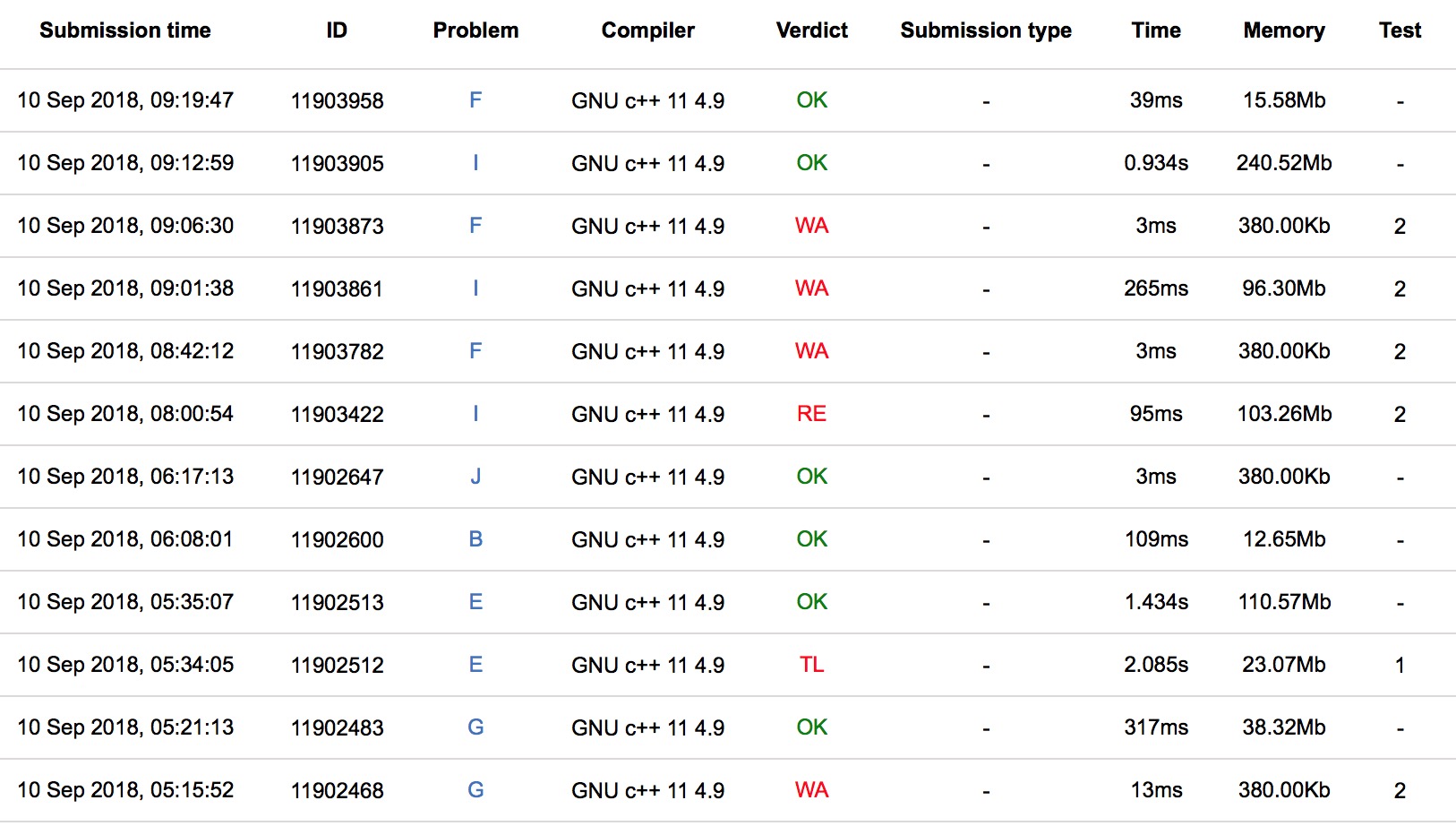Open problem I link at 09:01:38 submission
The width and height of the screenshot is (1456, 826).
pyautogui.click(x=475, y=288)
